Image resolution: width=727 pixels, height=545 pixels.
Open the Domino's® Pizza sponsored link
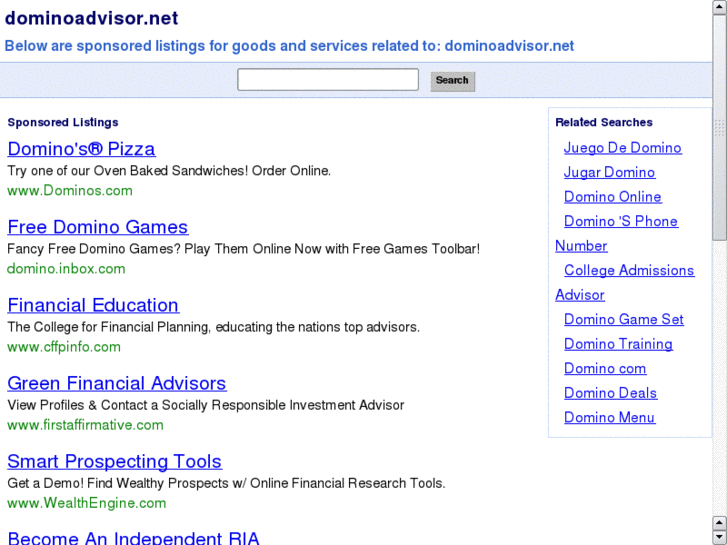pos(81,149)
